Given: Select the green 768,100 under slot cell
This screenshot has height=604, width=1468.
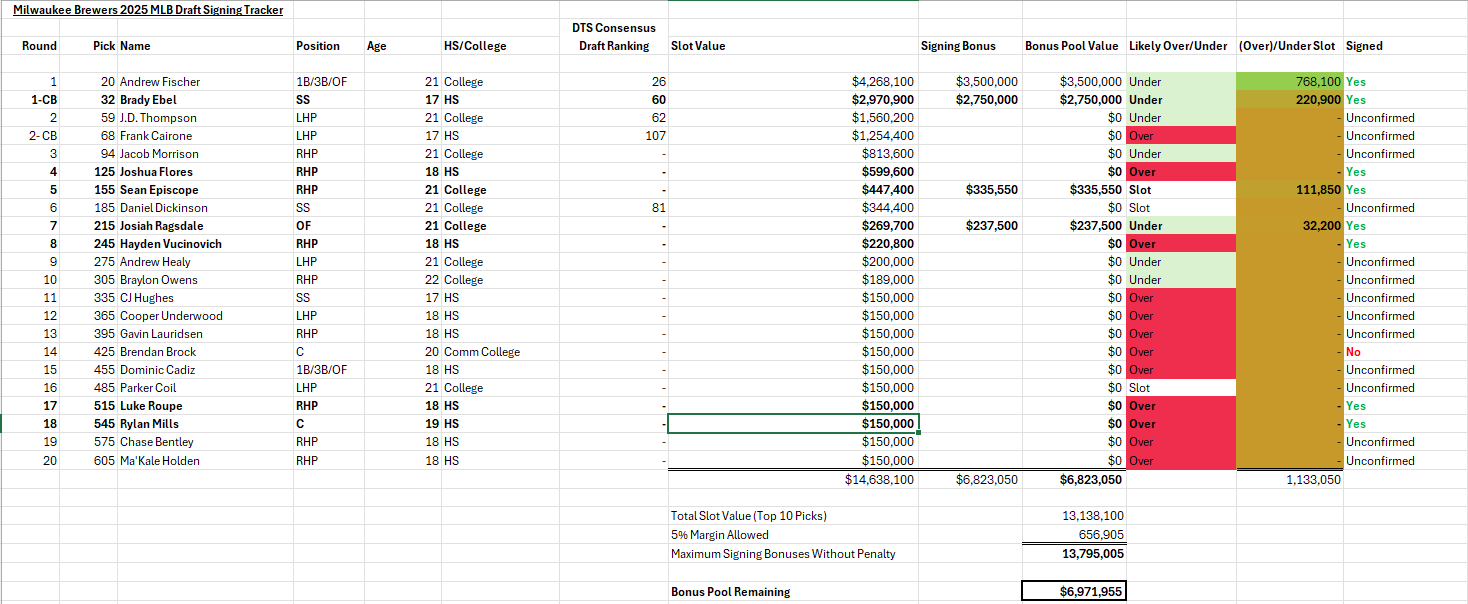Looking at the screenshot, I should (1289, 82).
